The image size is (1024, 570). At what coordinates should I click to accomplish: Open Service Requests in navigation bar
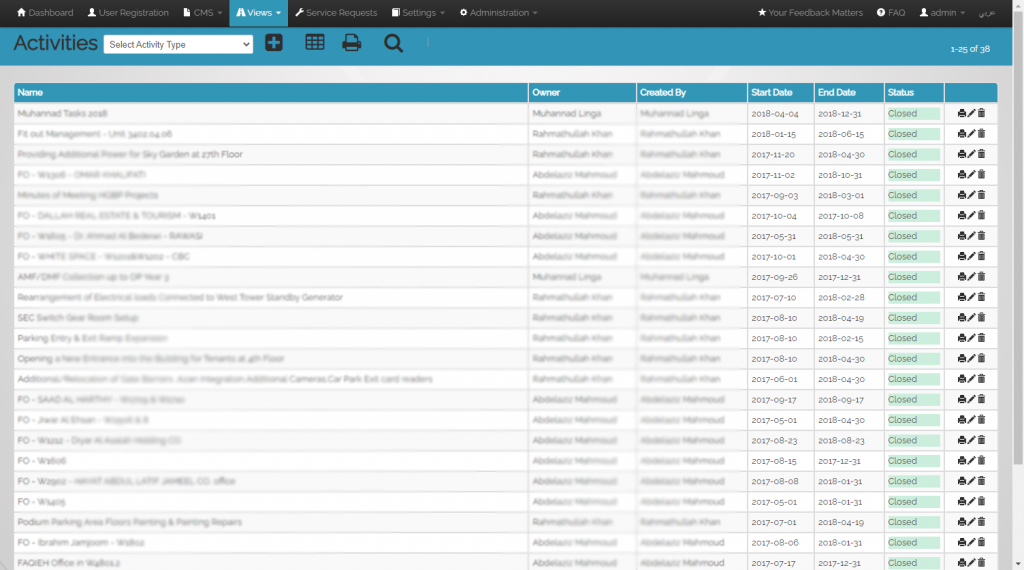(336, 13)
